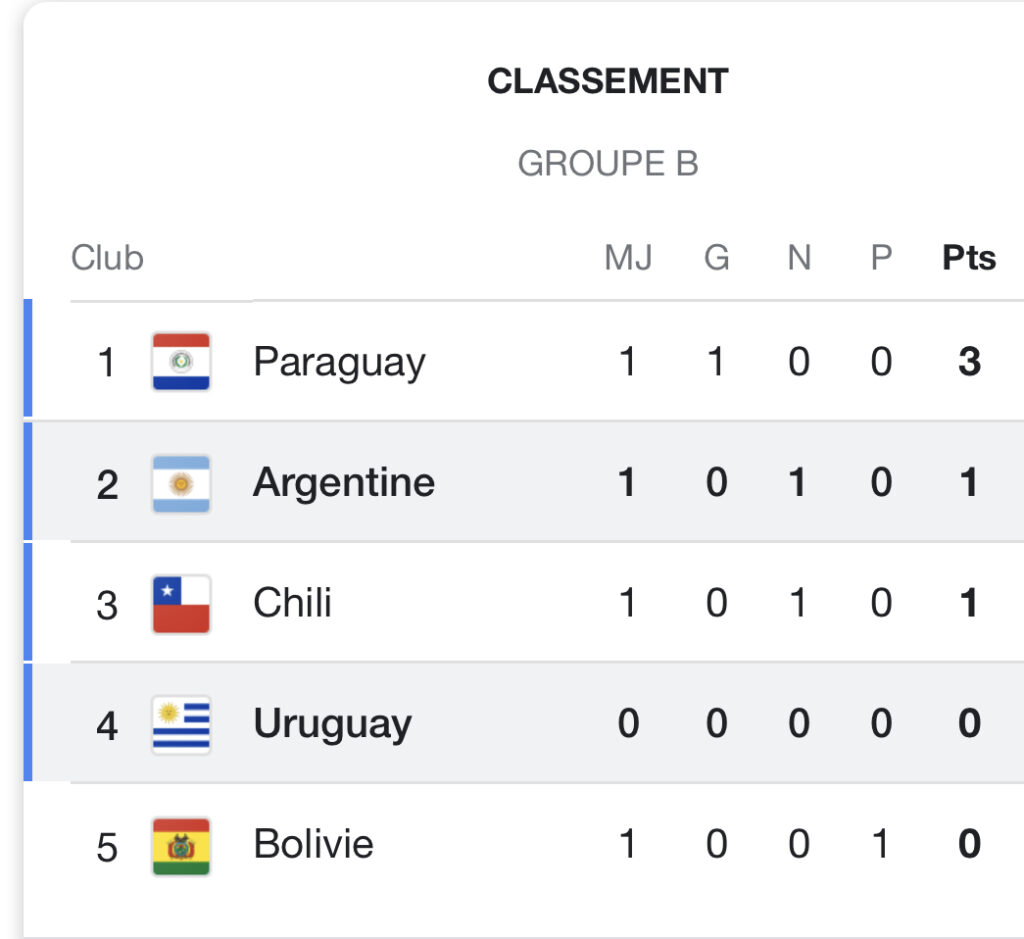The height and width of the screenshot is (939, 1024).
Task: Click the Bolivia flag icon
Action: [x=181, y=846]
